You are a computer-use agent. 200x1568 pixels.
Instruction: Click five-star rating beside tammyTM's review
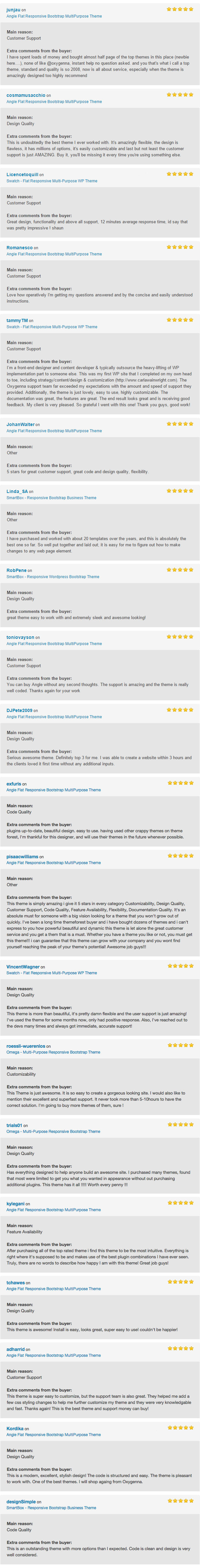180,320
